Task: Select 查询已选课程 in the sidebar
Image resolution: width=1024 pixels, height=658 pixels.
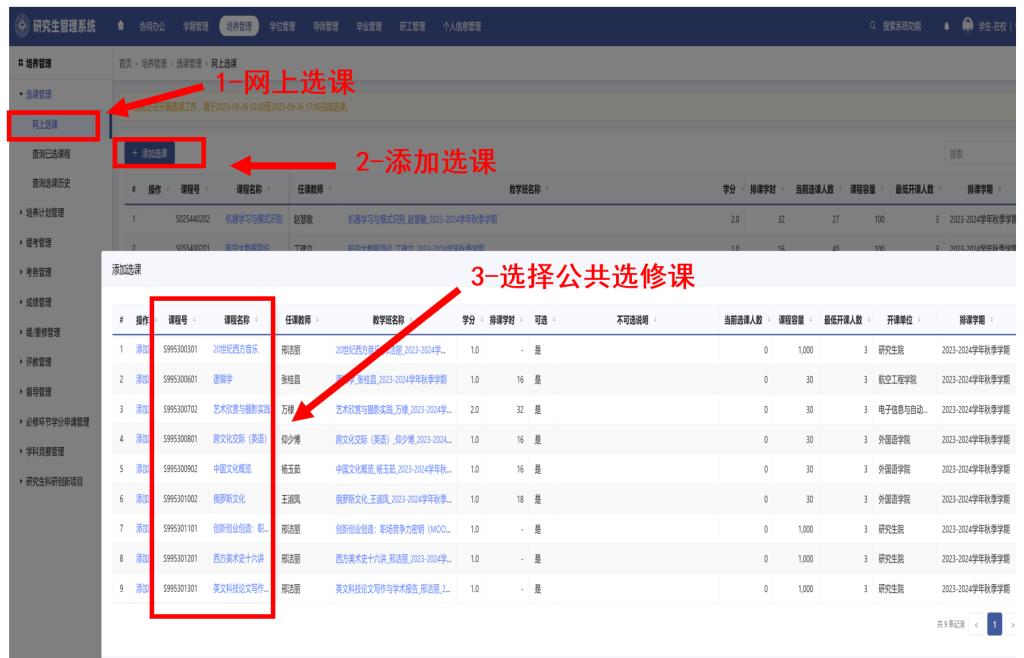Action: [55, 153]
